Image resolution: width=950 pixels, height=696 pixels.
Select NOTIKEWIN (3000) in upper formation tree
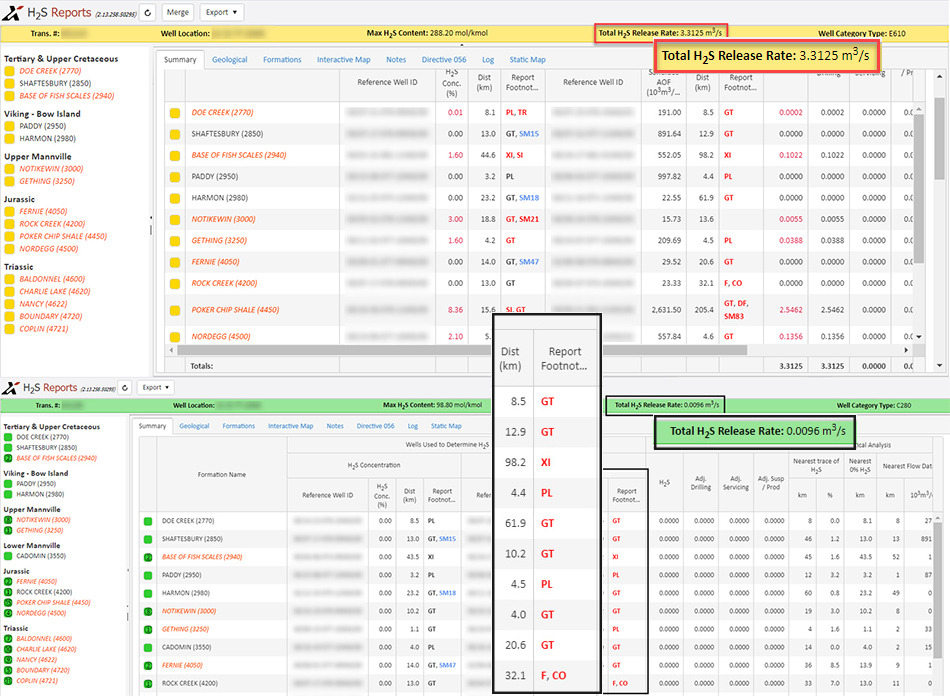point(51,169)
